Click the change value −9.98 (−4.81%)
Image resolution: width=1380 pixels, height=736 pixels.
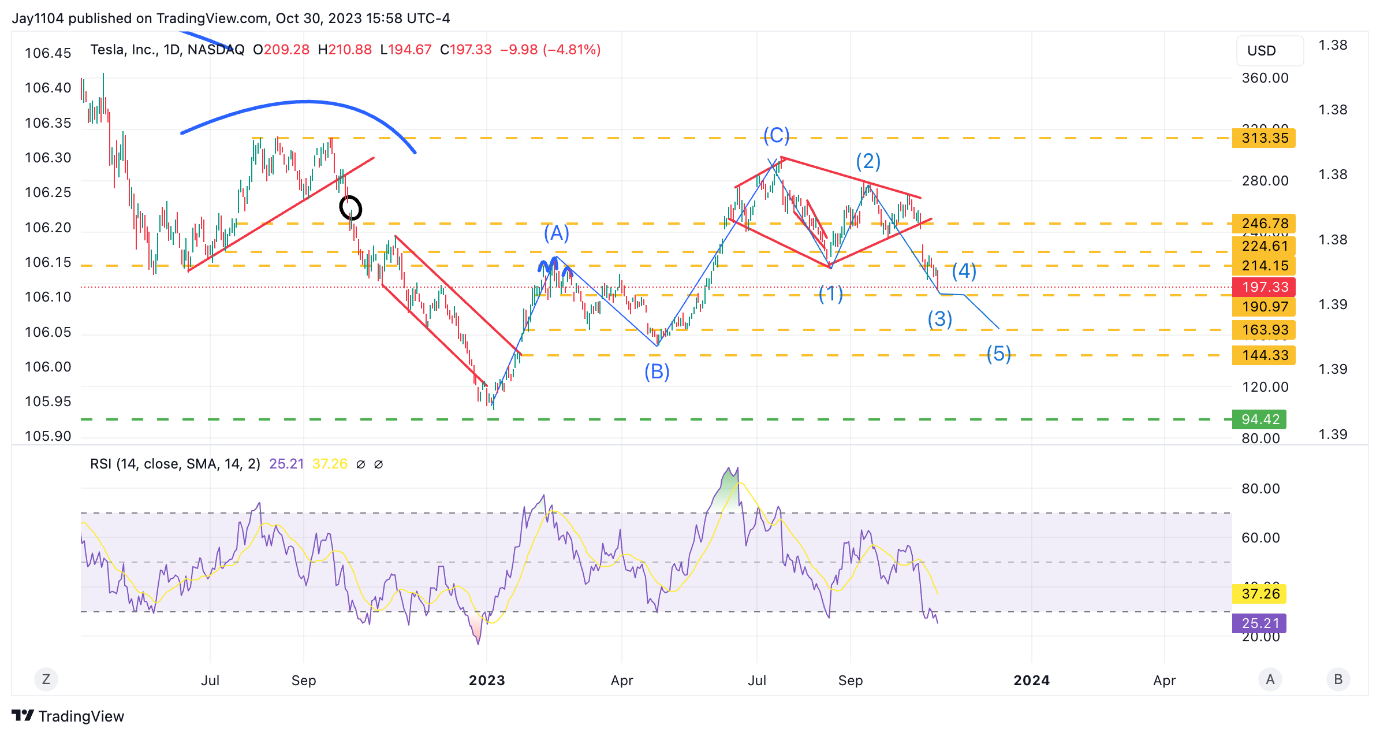click(x=548, y=49)
